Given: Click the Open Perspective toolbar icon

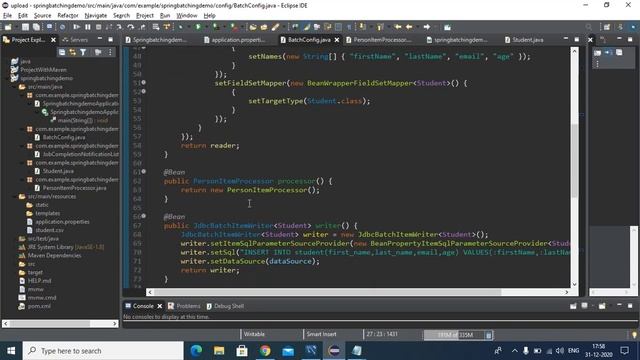Looking at the screenshot, I should click(607, 27).
